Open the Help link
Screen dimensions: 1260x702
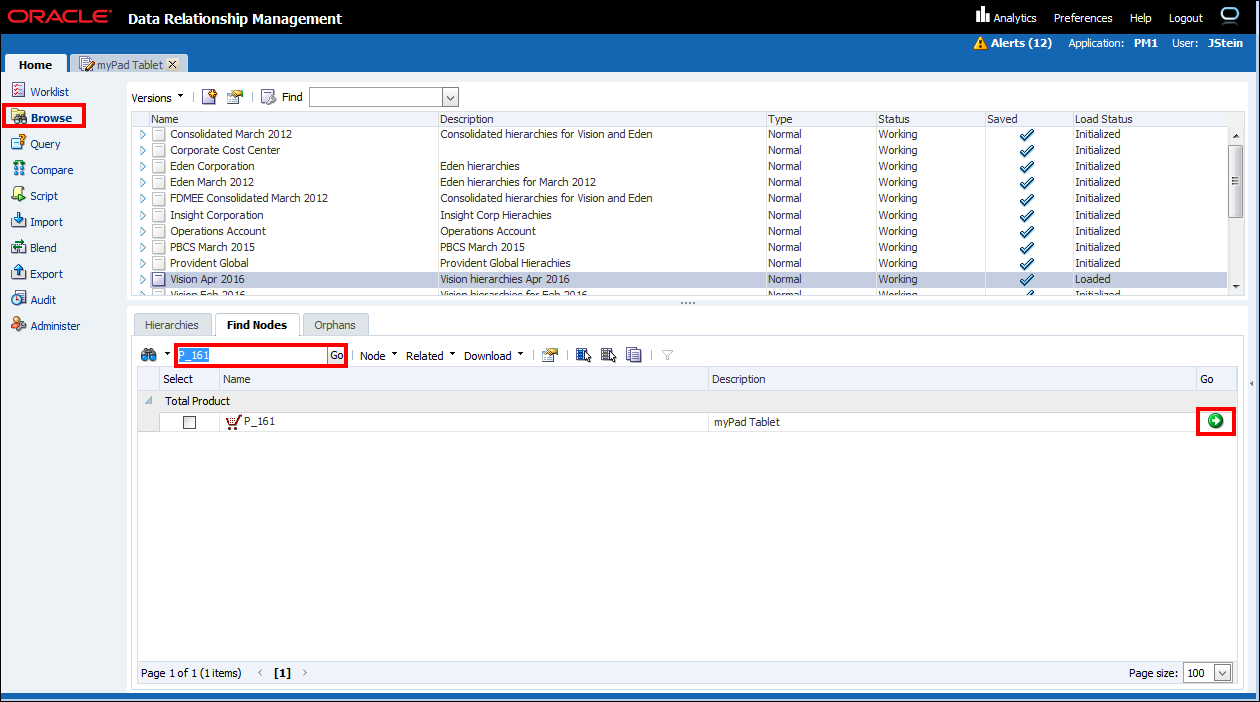(x=1140, y=18)
